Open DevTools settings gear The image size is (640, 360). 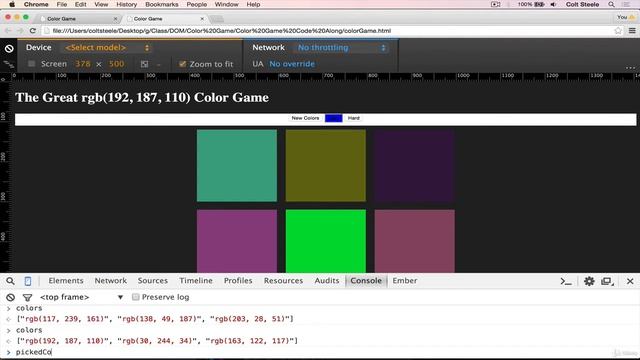589,281
